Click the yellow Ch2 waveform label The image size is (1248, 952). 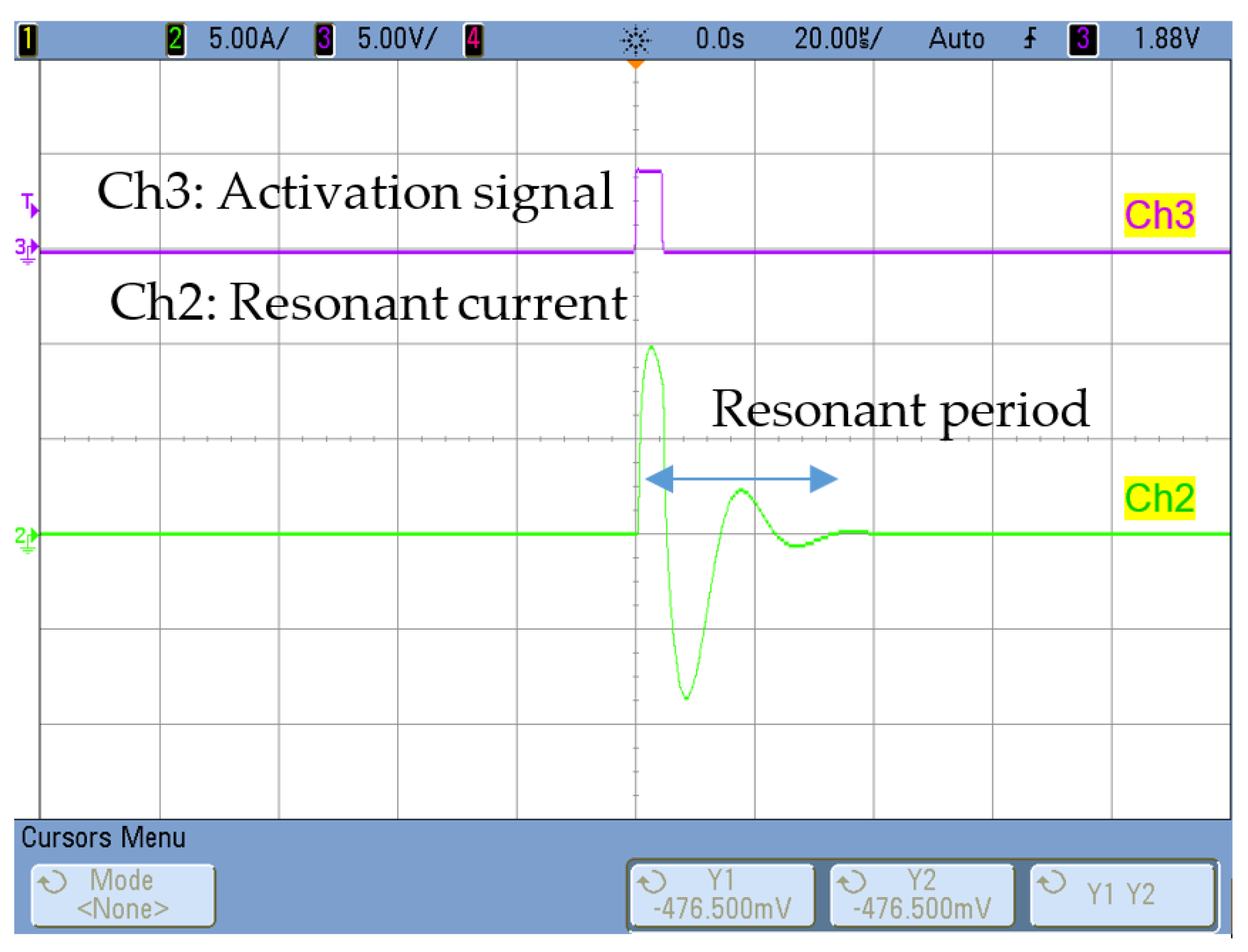click(1160, 498)
